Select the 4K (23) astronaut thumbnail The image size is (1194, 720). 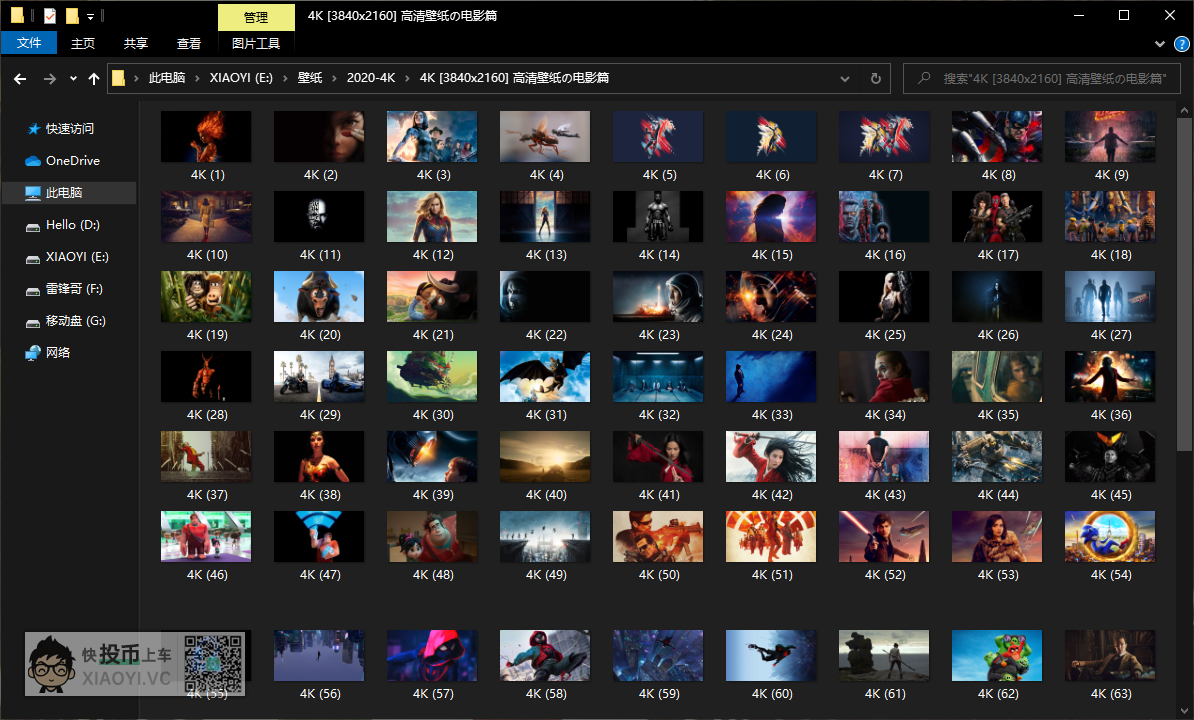[x=658, y=296]
